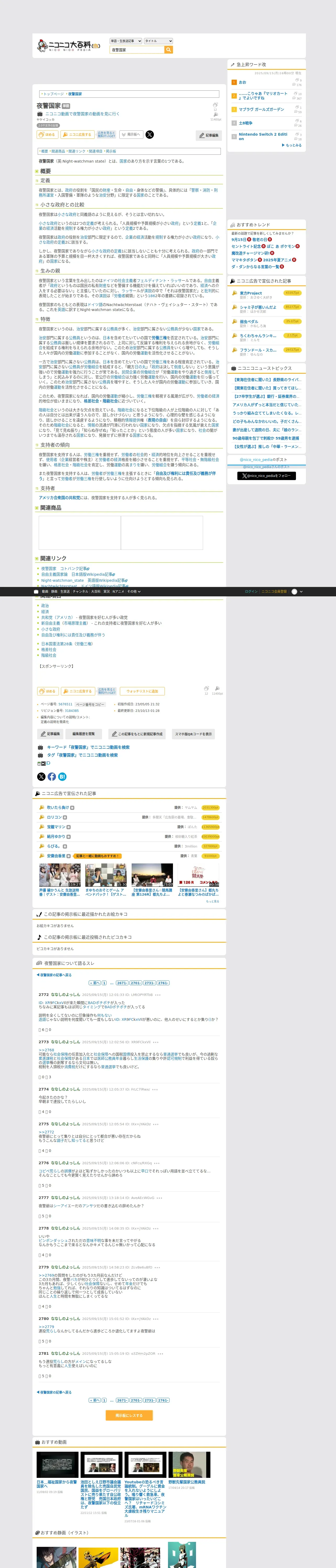The height and width of the screenshot is (1568, 336).
Task: Click the 掲示板にレスする orange button
Action: (129, 1415)
